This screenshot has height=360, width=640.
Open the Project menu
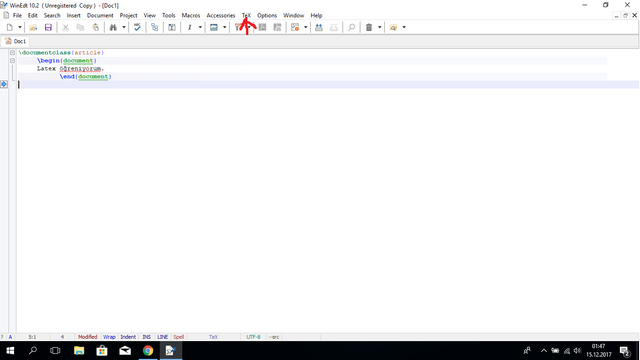[x=128, y=16]
